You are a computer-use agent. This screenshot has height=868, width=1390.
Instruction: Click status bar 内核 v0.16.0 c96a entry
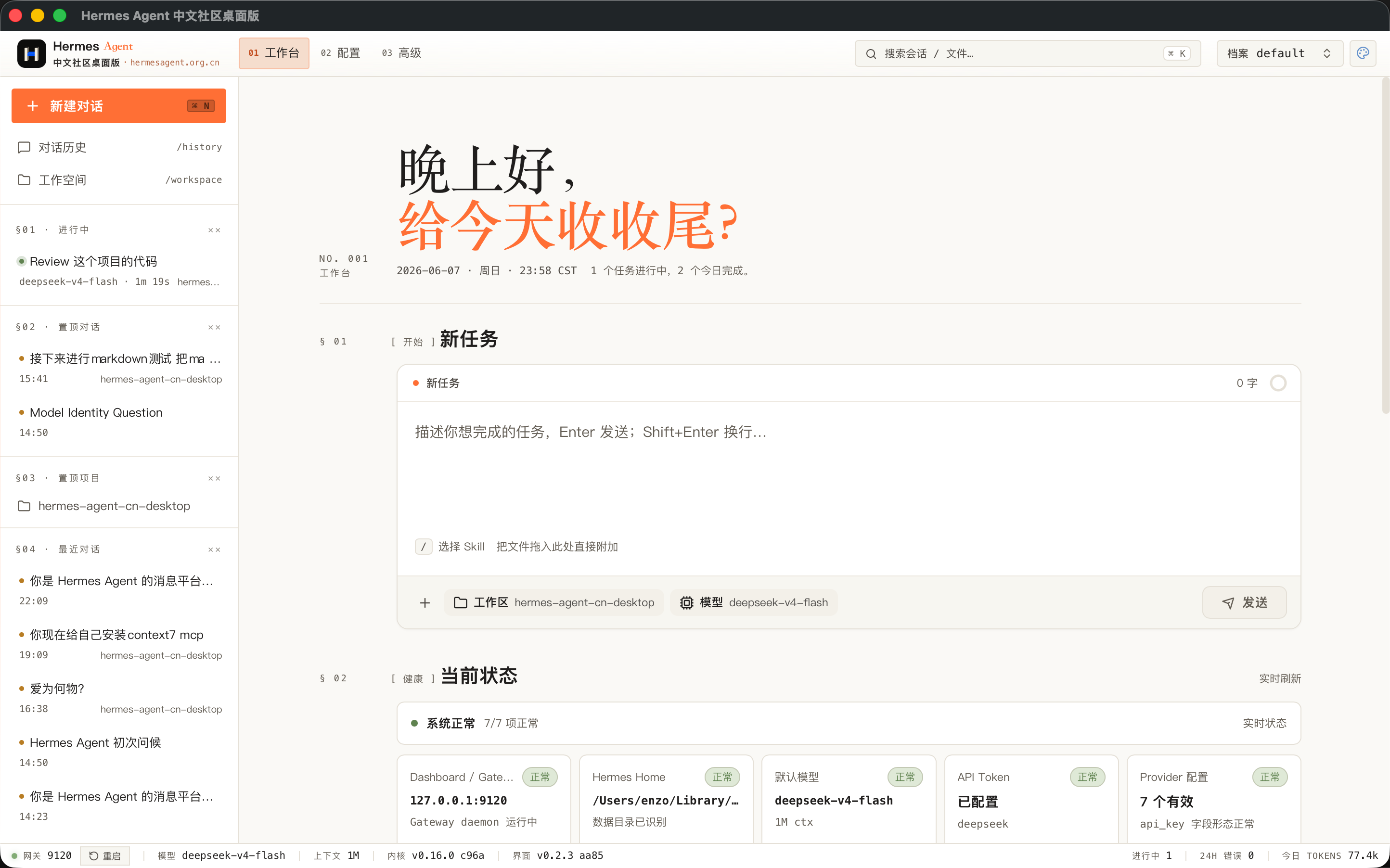pyautogui.click(x=436, y=855)
